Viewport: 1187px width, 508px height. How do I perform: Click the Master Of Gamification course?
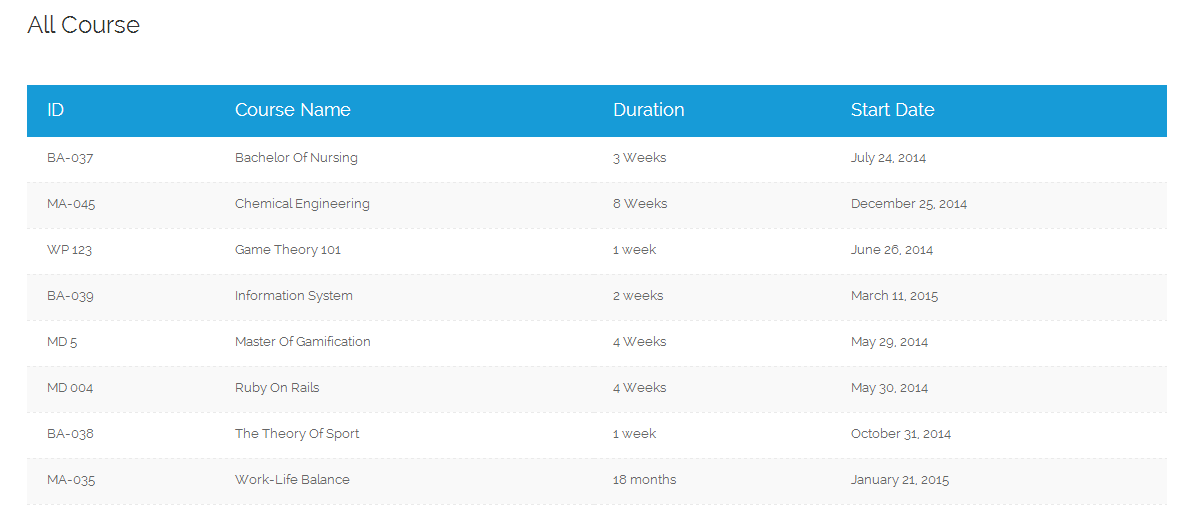click(x=302, y=342)
